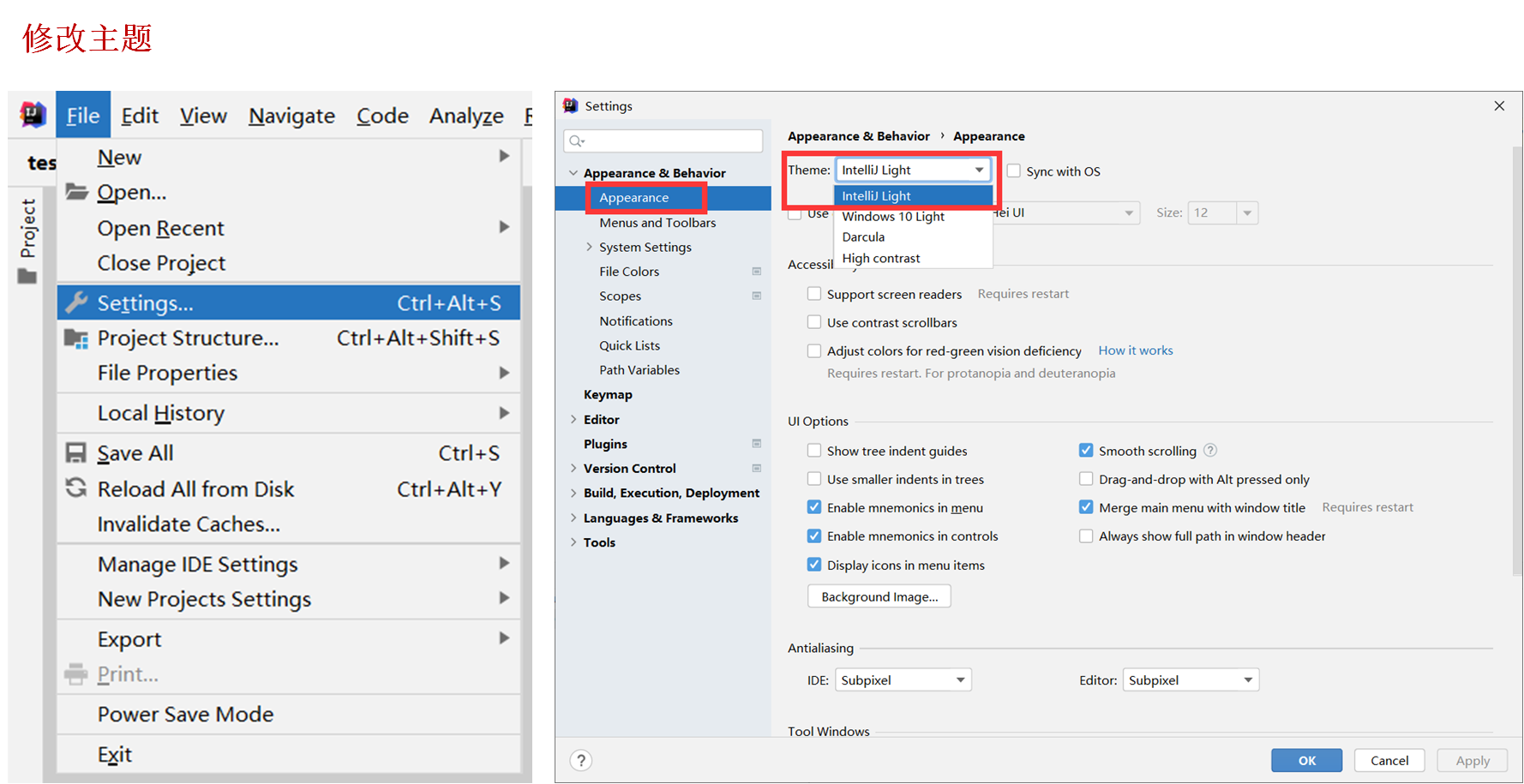
Task: Toggle Merge main menu with window title
Action: click(1086, 507)
